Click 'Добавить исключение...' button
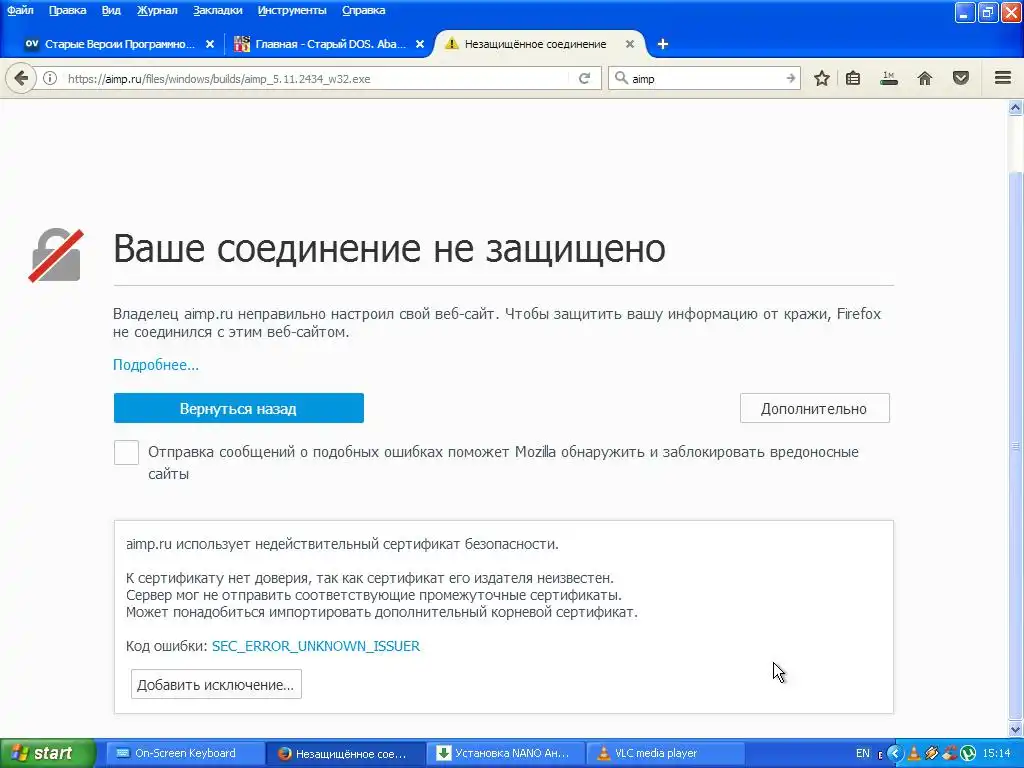Screen dimensions: 1024x768 point(216,684)
